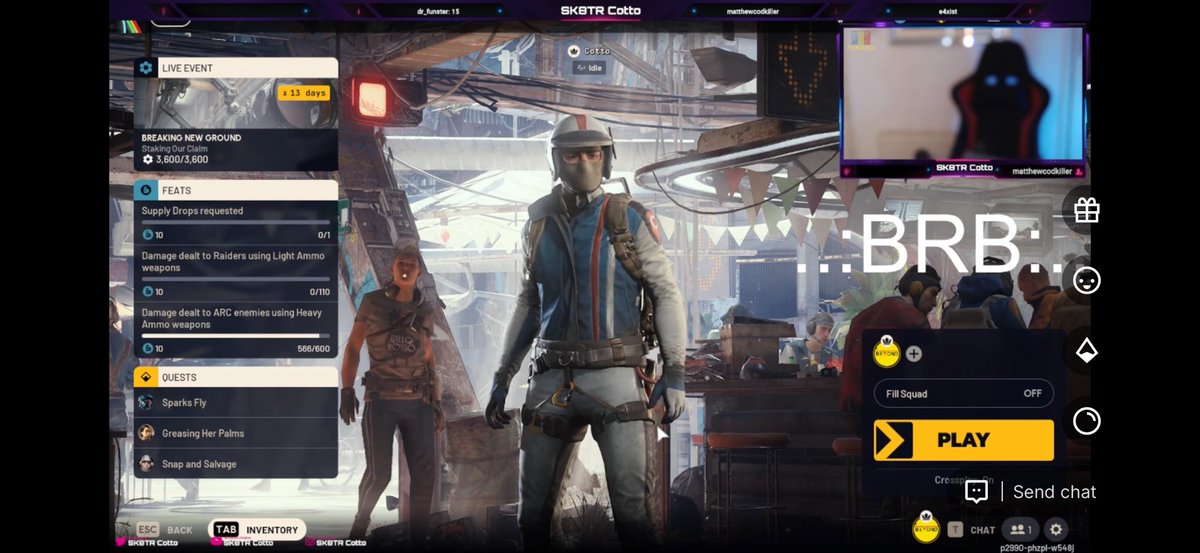1200x553 pixels.
Task: Click the Live Event gear icon
Action: [146, 68]
